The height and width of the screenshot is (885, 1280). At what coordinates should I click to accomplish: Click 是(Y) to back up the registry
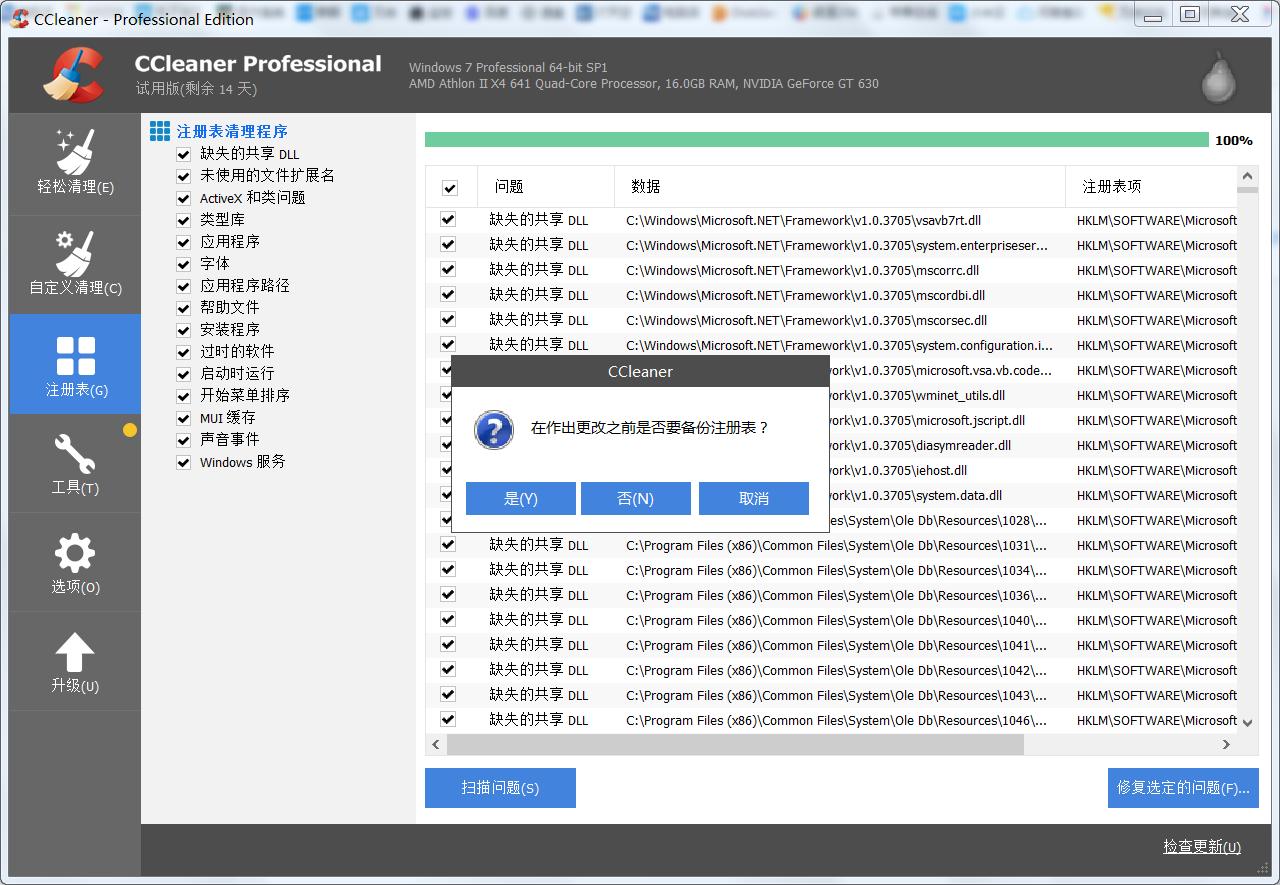coord(520,497)
